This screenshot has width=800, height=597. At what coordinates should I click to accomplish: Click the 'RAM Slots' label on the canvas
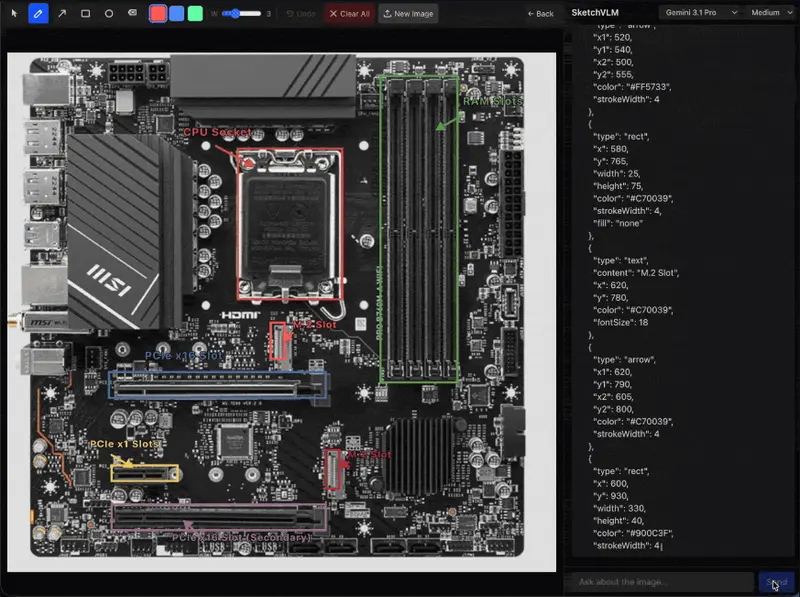pyautogui.click(x=493, y=101)
